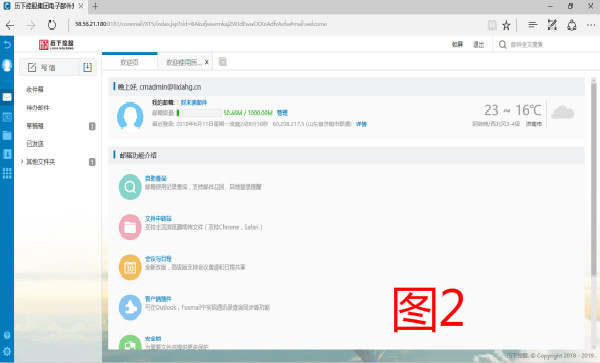Screen dimensions: 600x363
Task: Click the green 安全锁 circle icon
Action: coord(130,342)
